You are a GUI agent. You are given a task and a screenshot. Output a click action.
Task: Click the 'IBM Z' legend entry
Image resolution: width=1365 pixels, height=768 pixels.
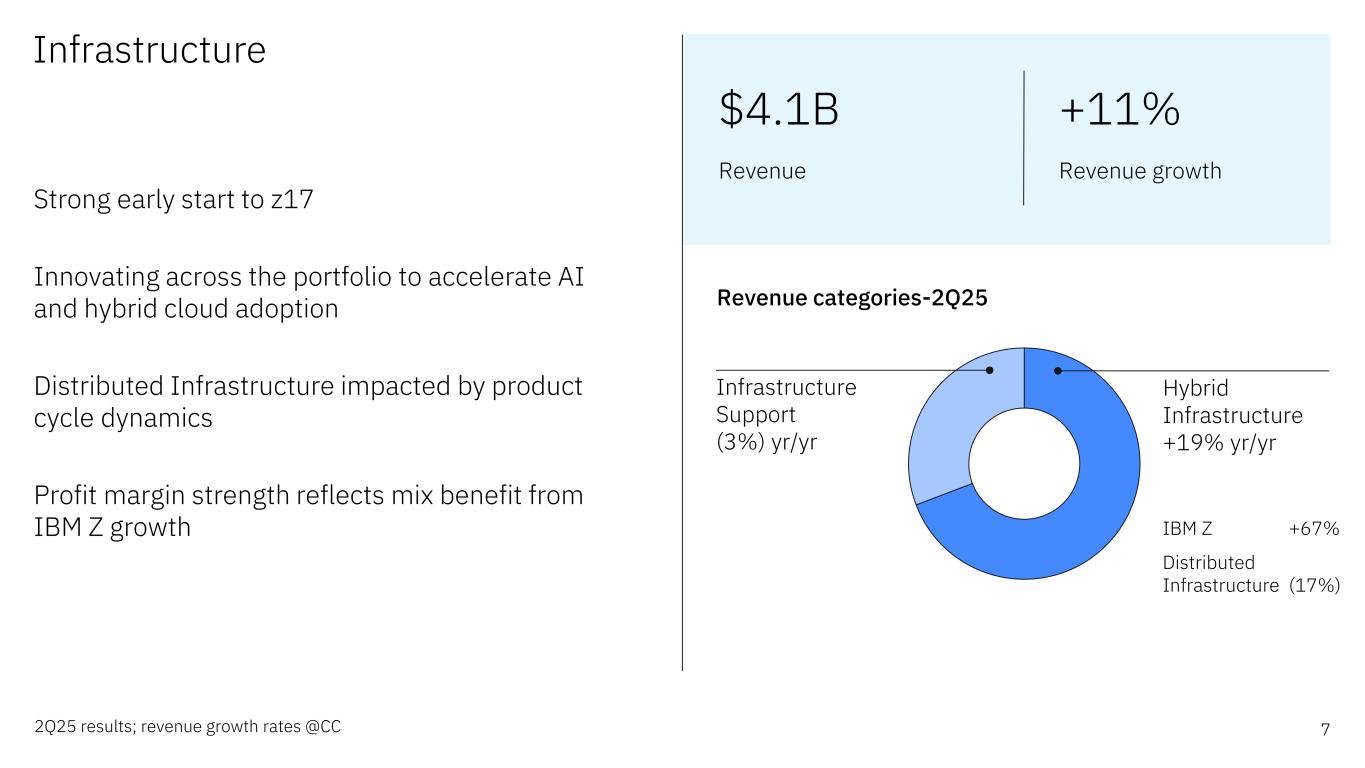point(1188,528)
